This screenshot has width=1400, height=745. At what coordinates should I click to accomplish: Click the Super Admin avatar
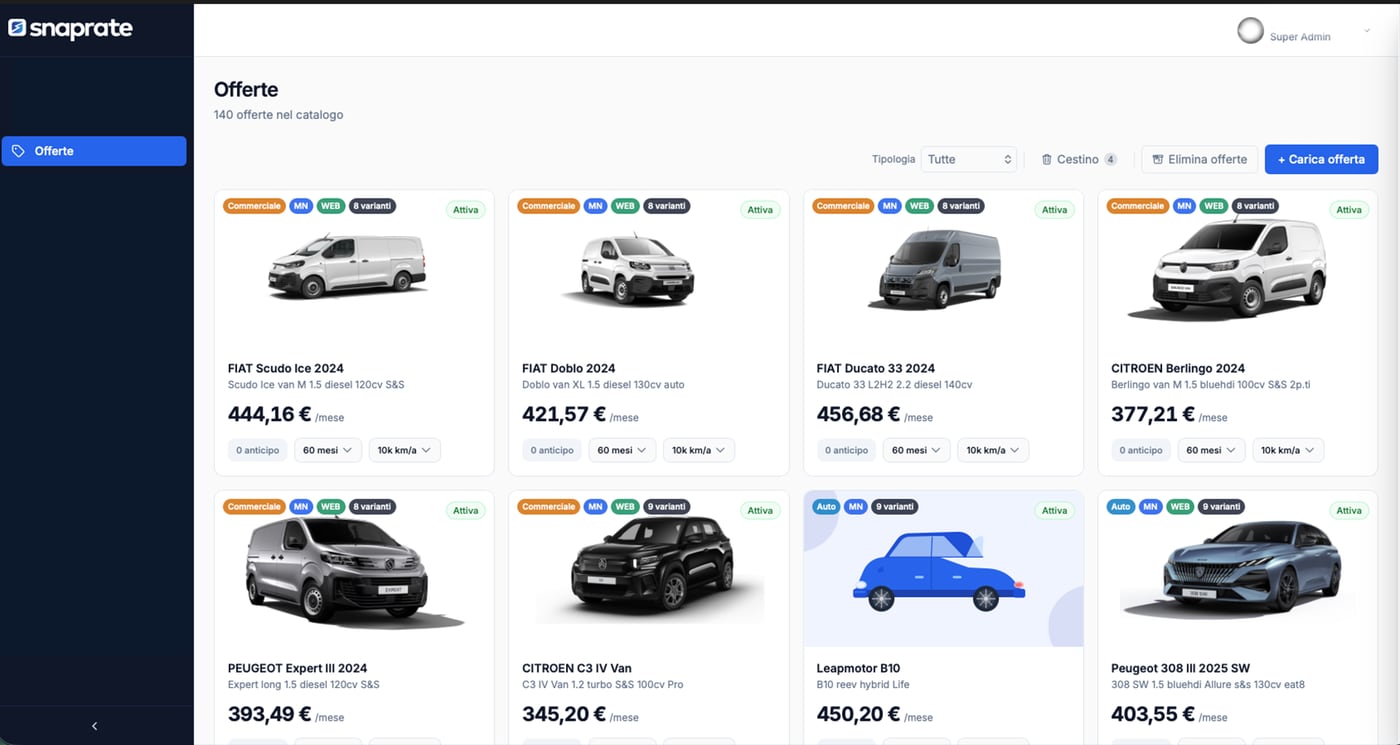click(1250, 31)
